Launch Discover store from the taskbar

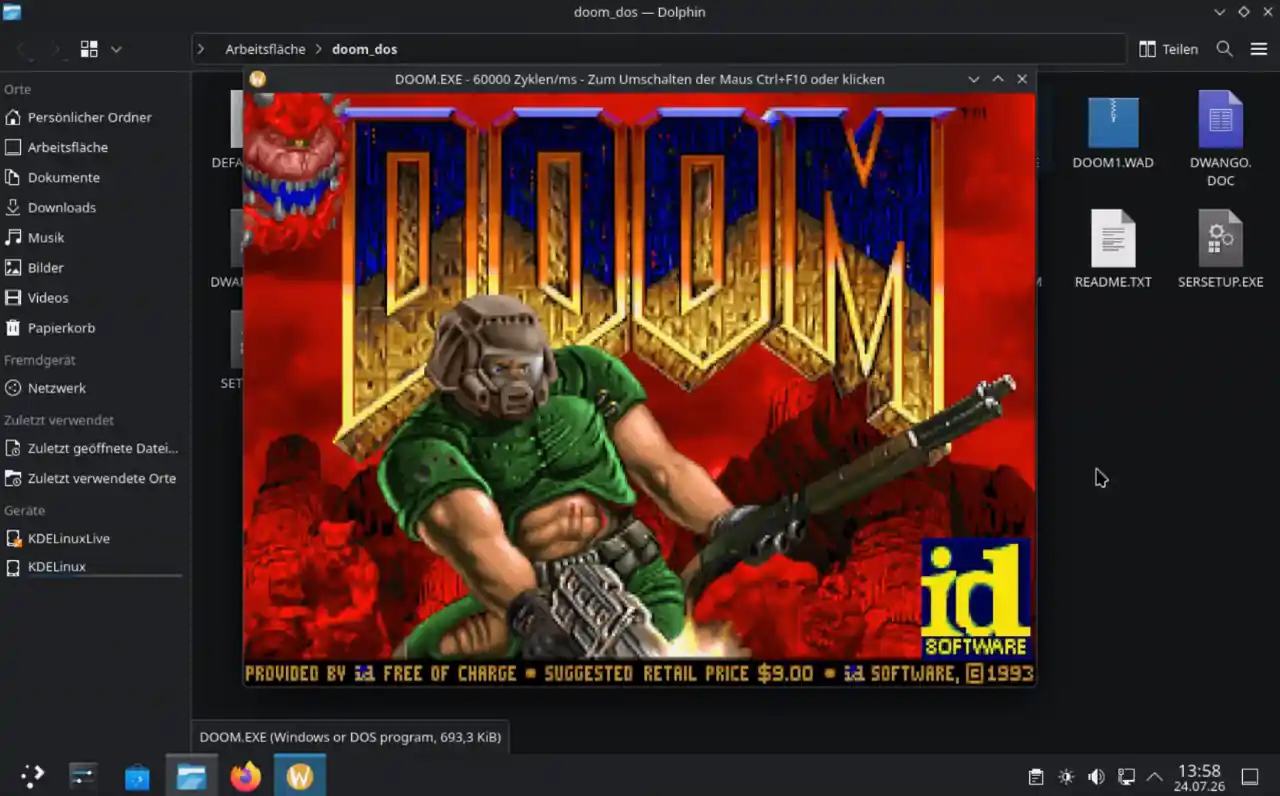pyautogui.click(x=137, y=776)
